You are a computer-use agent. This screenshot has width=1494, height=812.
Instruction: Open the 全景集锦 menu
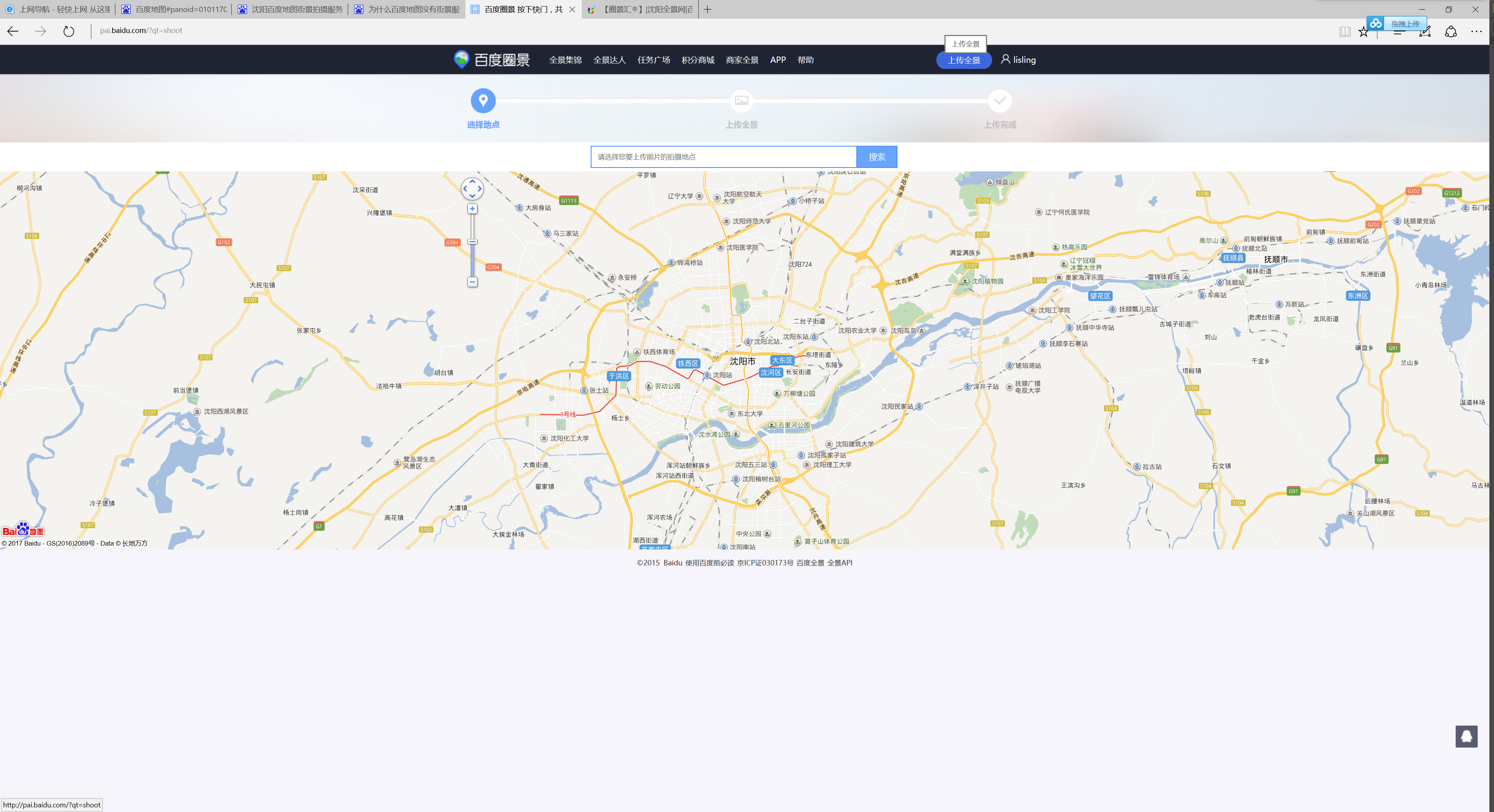pyautogui.click(x=565, y=60)
